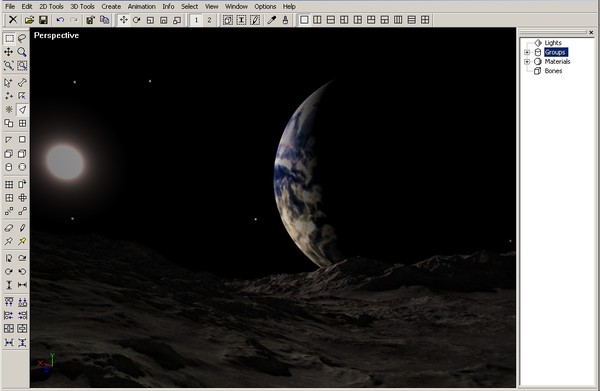Click the move arrows icon in top toolbar
Image resolution: width=600 pixels, height=391 pixels.
123,20
